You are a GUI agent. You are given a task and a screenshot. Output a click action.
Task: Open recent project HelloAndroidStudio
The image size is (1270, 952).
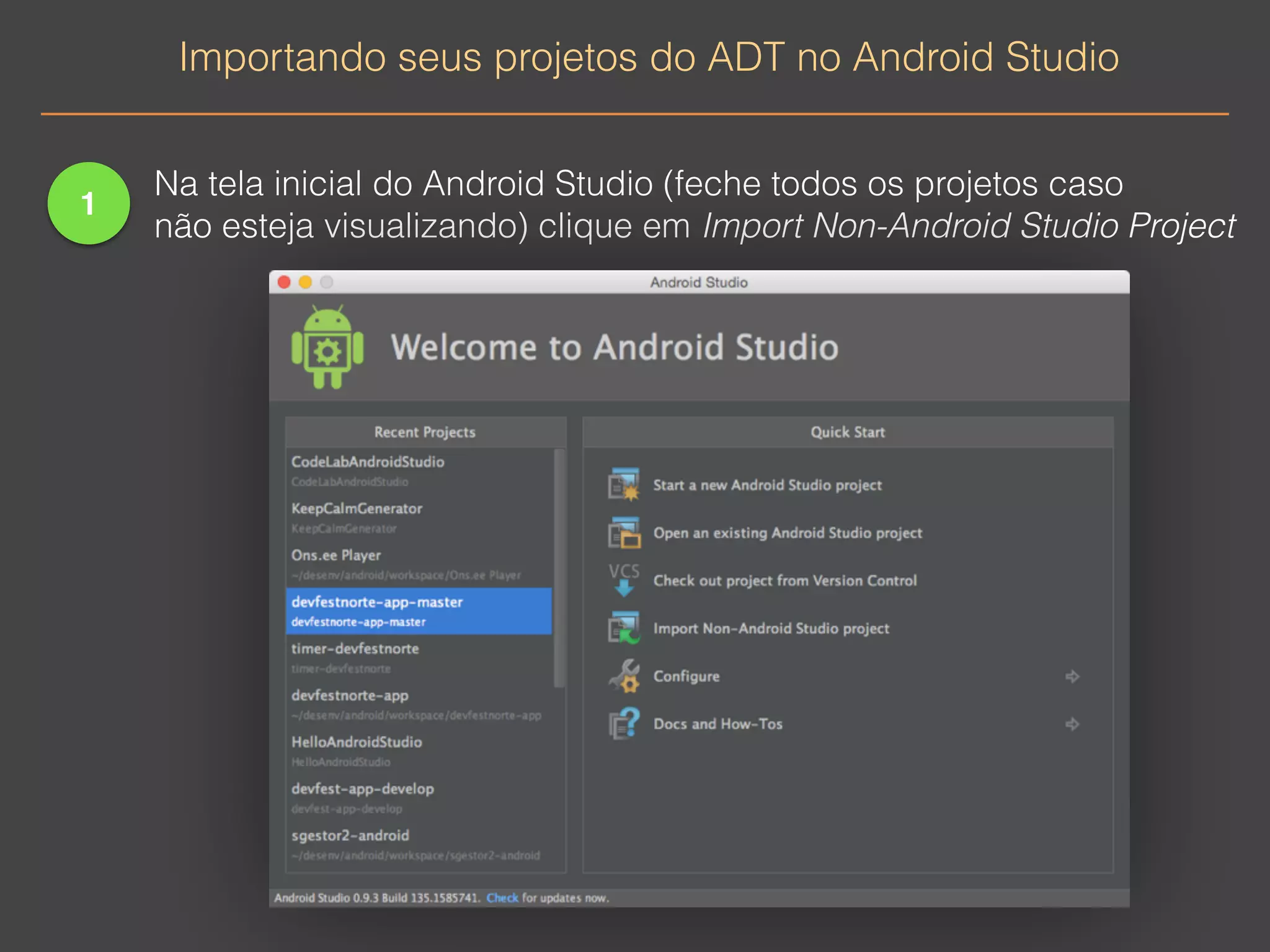point(419,751)
